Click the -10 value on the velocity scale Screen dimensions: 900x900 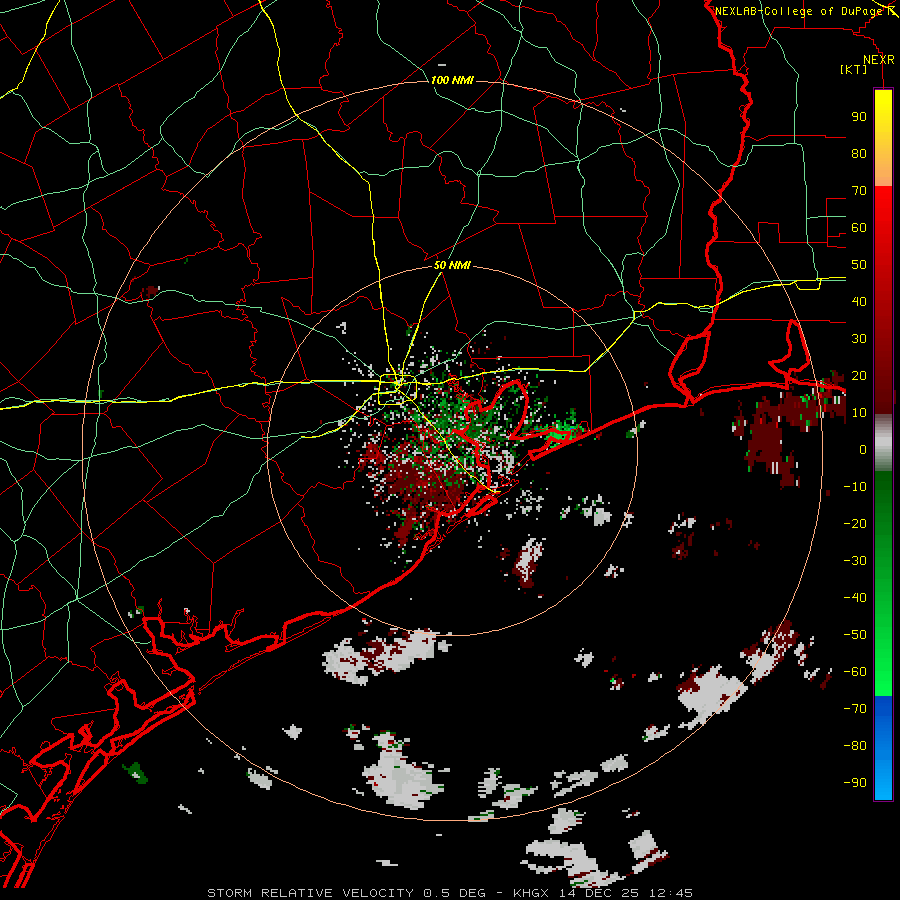click(x=855, y=487)
